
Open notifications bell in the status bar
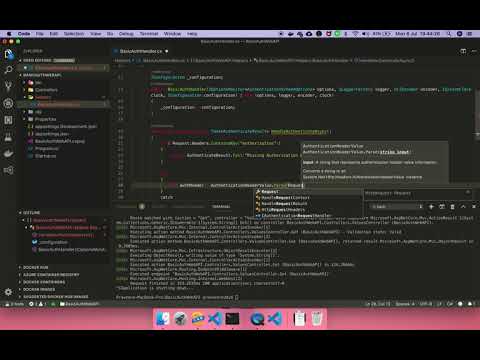click(x=470, y=304)
